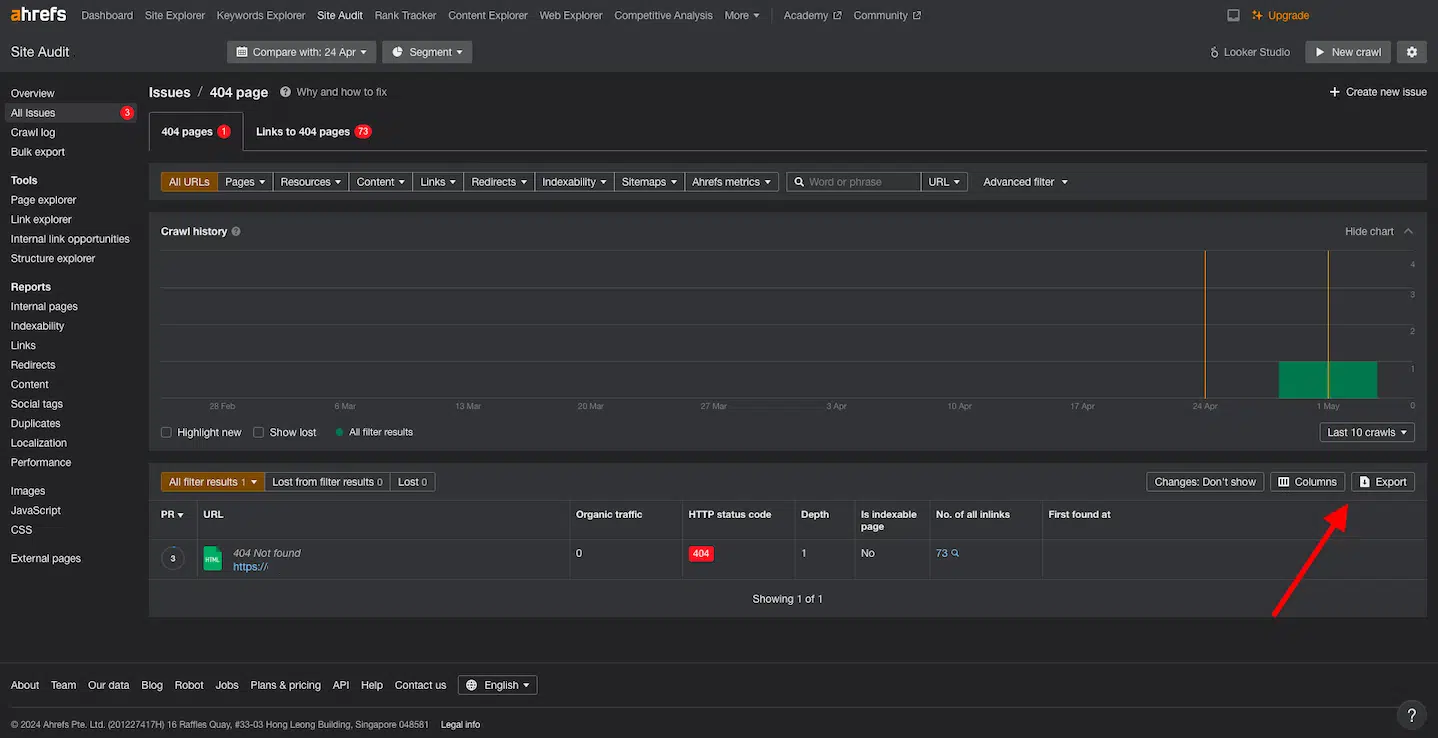Go to Dashboard

pos(107,15)
